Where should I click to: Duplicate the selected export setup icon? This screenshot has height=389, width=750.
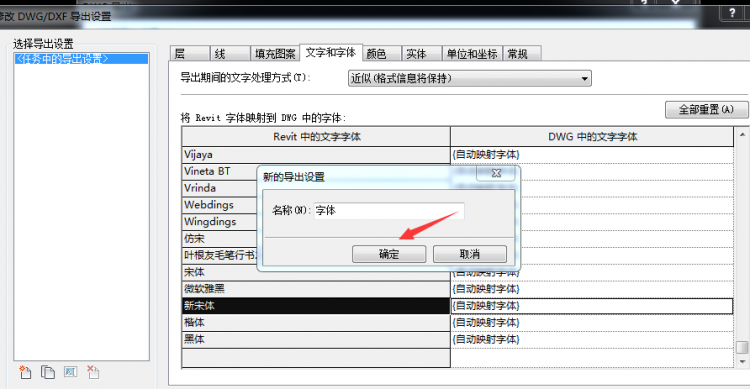click(48, 372)
